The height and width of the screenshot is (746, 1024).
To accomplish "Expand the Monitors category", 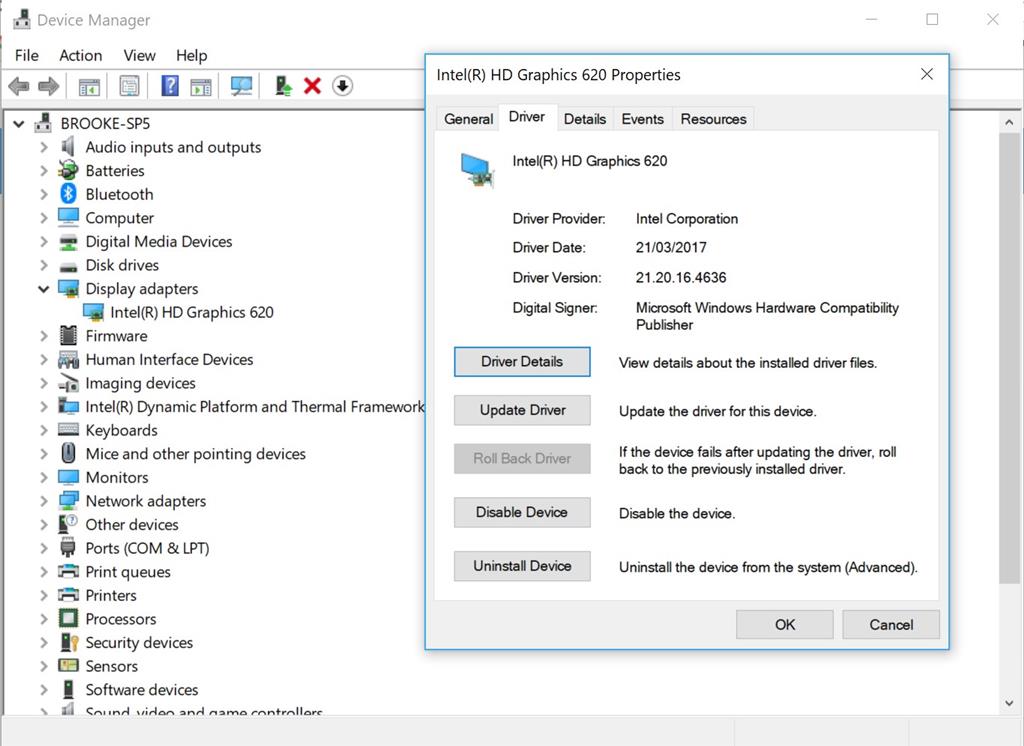I will click(44, 478).
